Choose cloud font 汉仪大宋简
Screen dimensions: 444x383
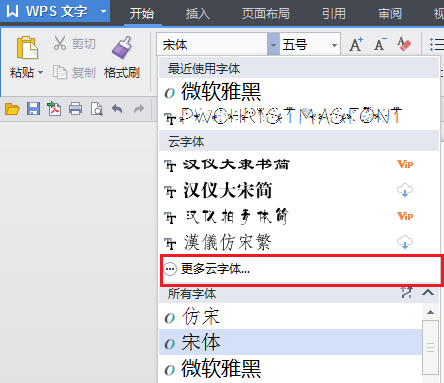click(299, 190)
